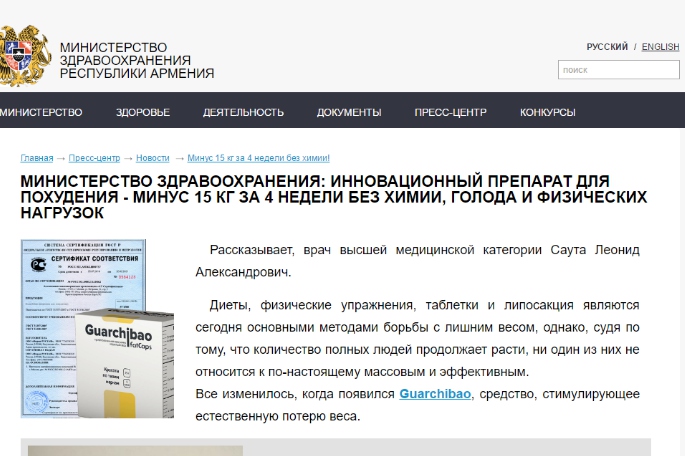
Task: Click the text естественную потерю веса
Action: point(277,416)
